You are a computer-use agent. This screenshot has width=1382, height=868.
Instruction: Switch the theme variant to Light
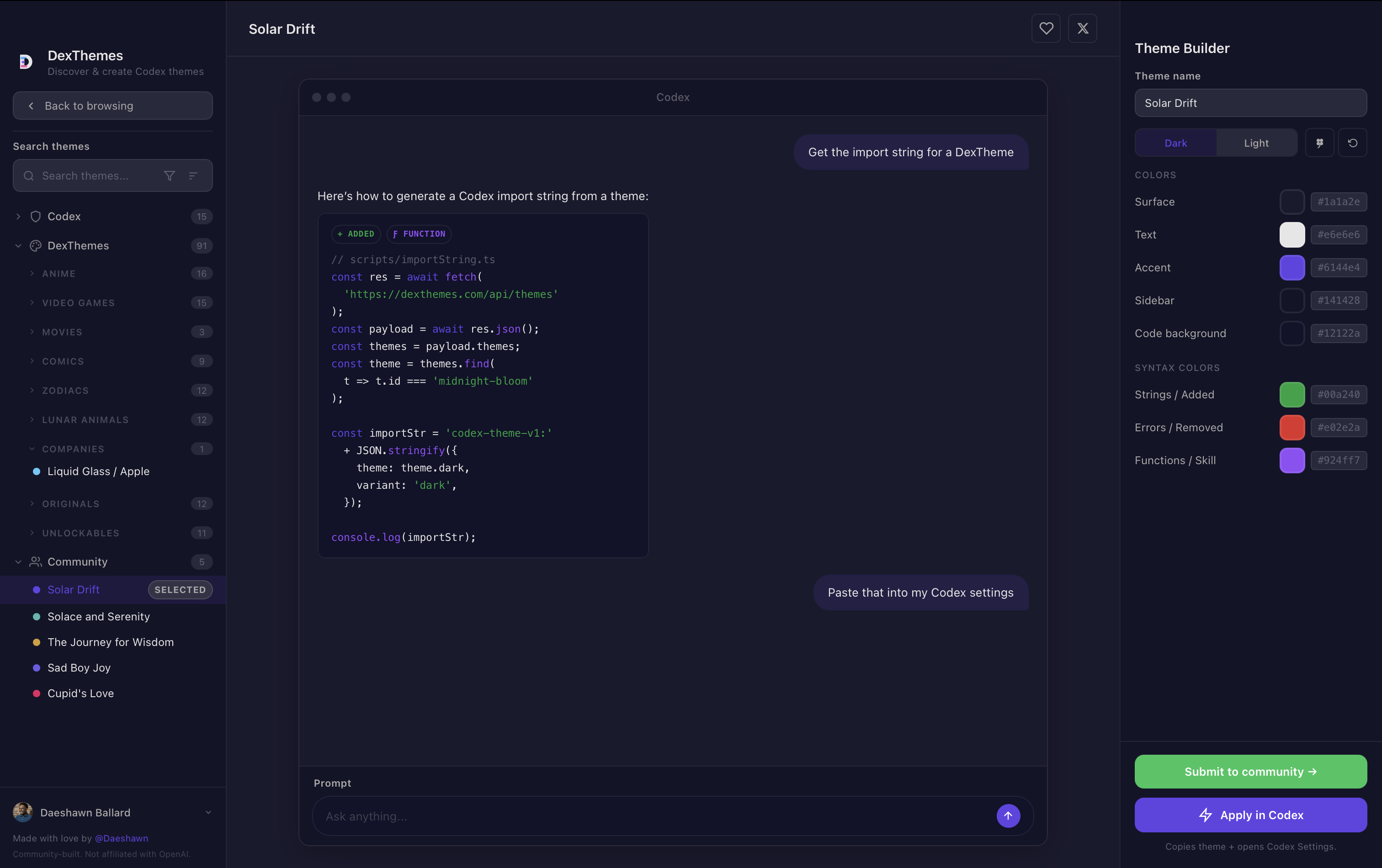pos(1256,142)
